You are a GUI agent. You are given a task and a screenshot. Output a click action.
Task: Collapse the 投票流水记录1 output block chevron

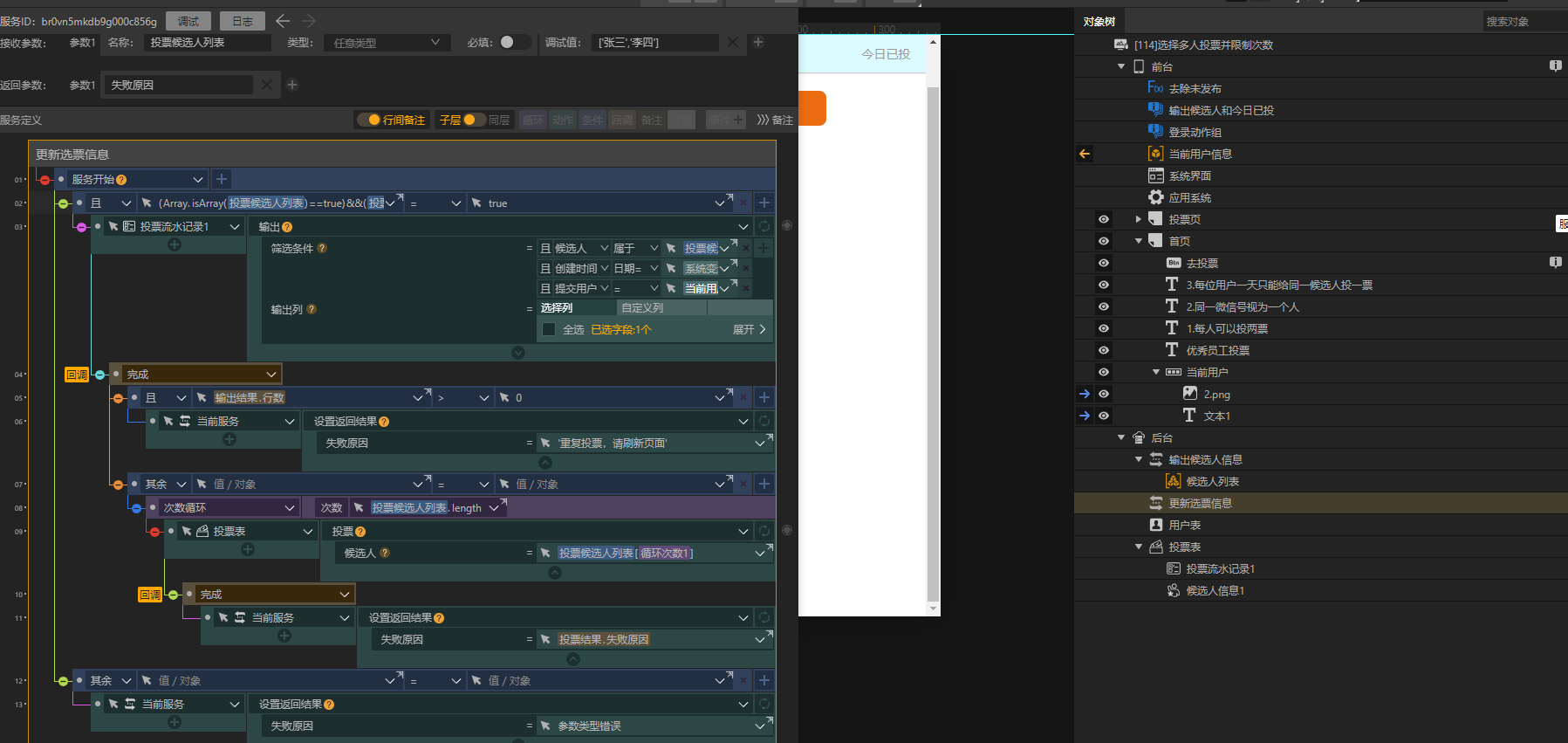tap(518, 353)
